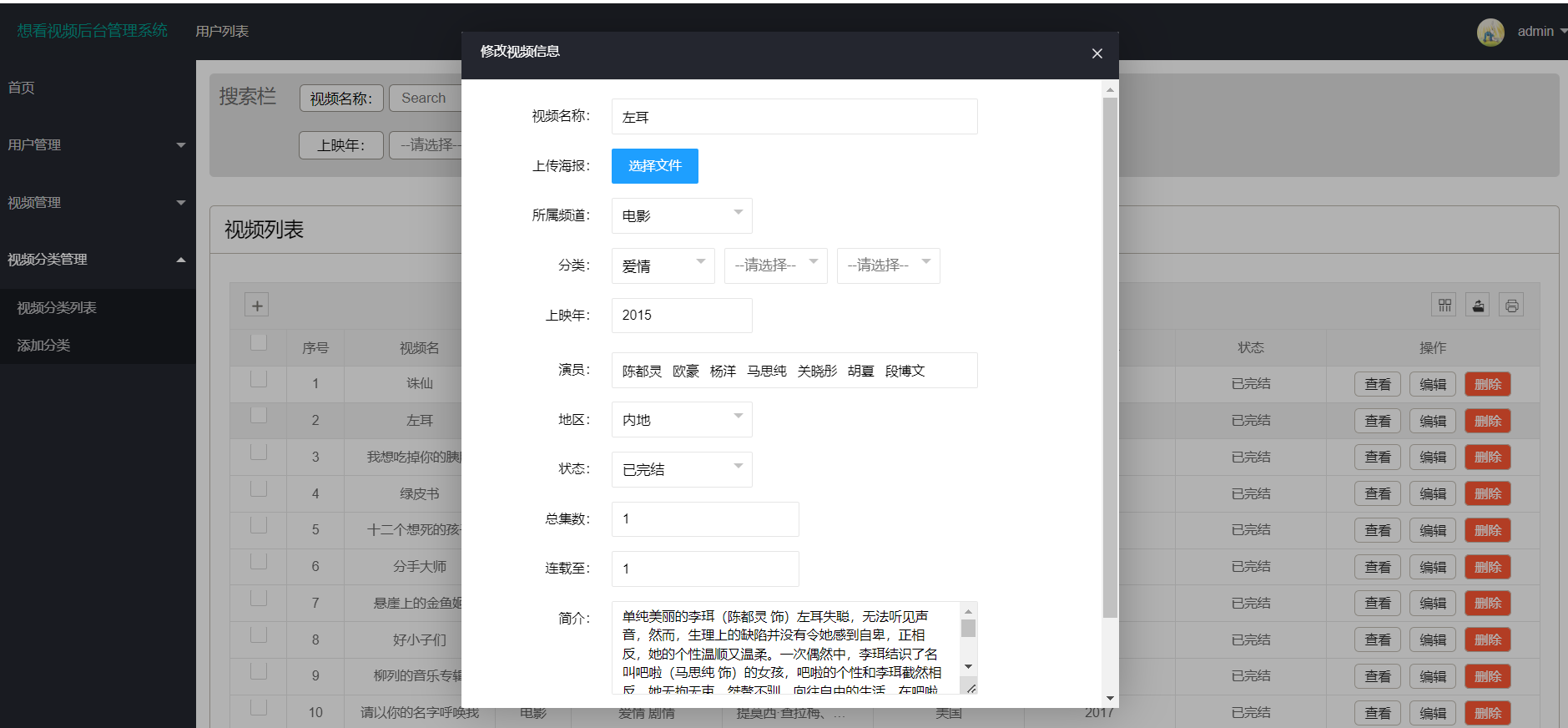This screenshot has height=728, width=1568.
Task: Click the 诛仙 video name cell
Action: [419, 384]
